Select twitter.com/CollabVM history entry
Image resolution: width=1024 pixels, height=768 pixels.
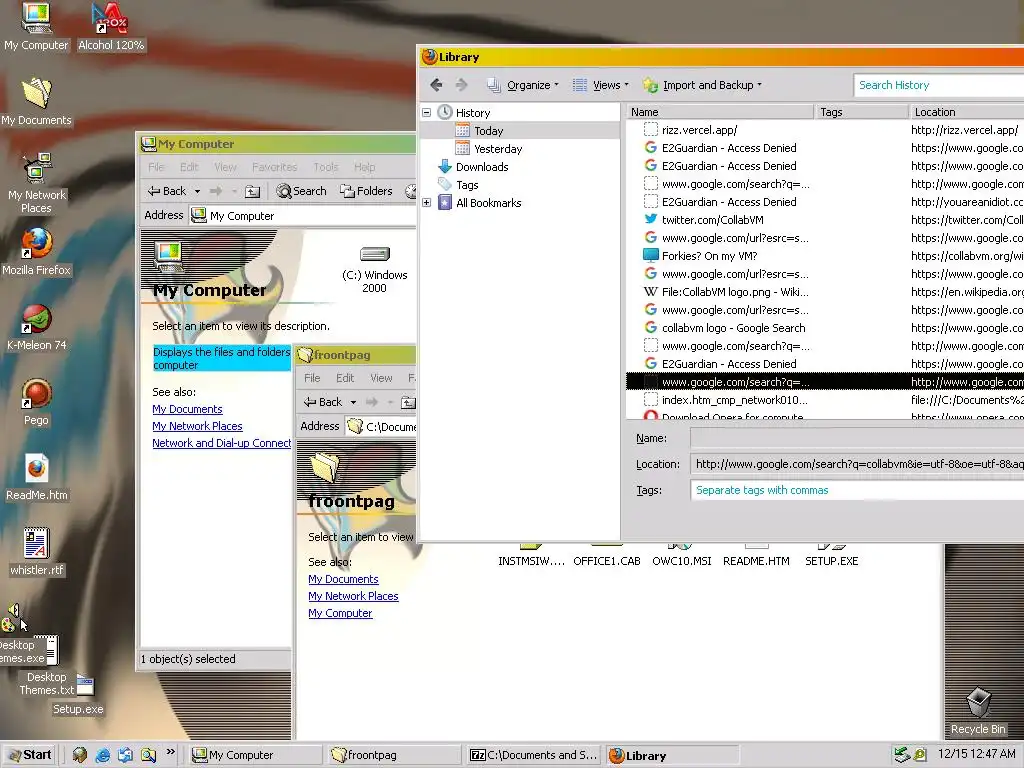[825, 220]
